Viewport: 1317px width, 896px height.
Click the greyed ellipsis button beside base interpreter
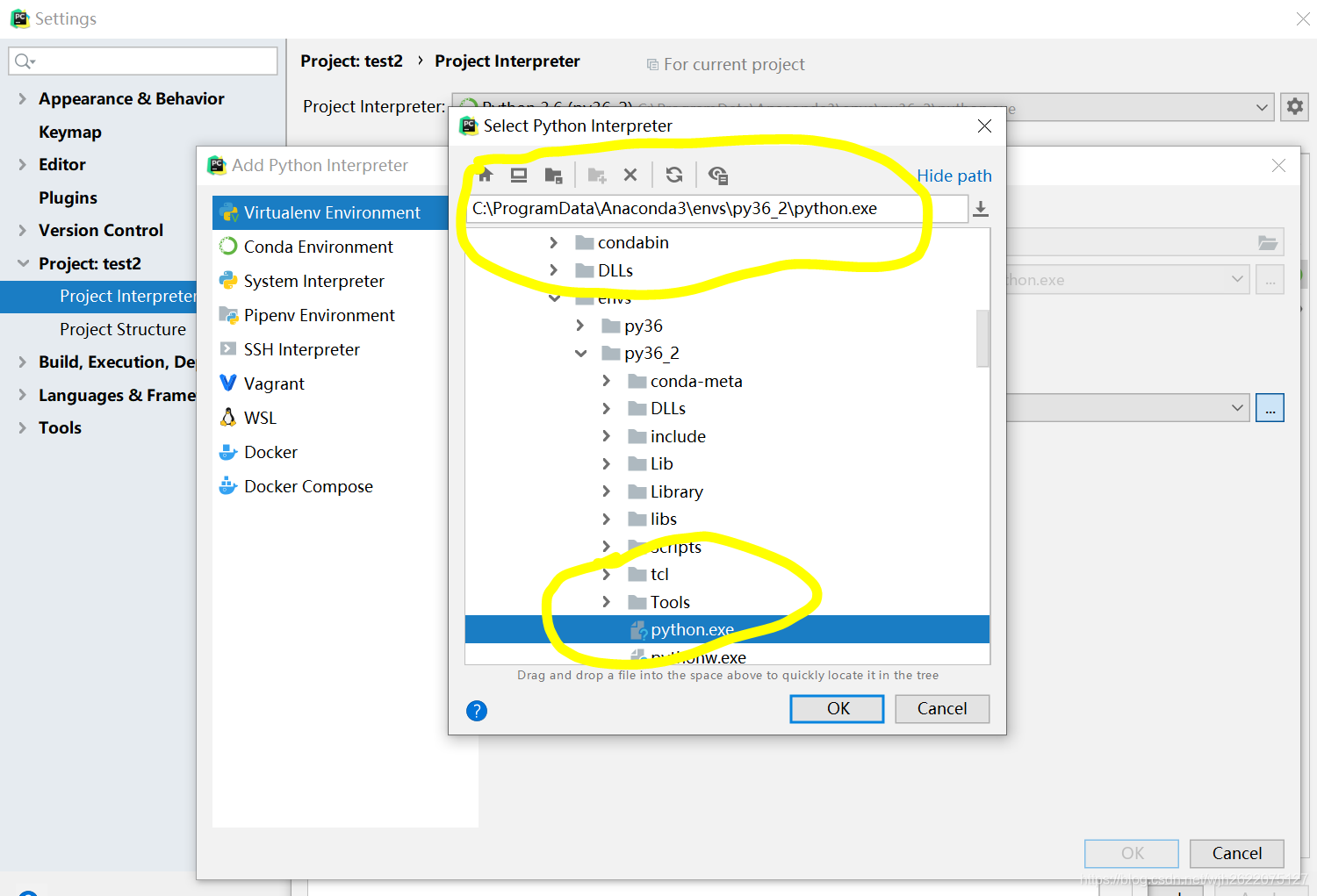[1270, 280]
